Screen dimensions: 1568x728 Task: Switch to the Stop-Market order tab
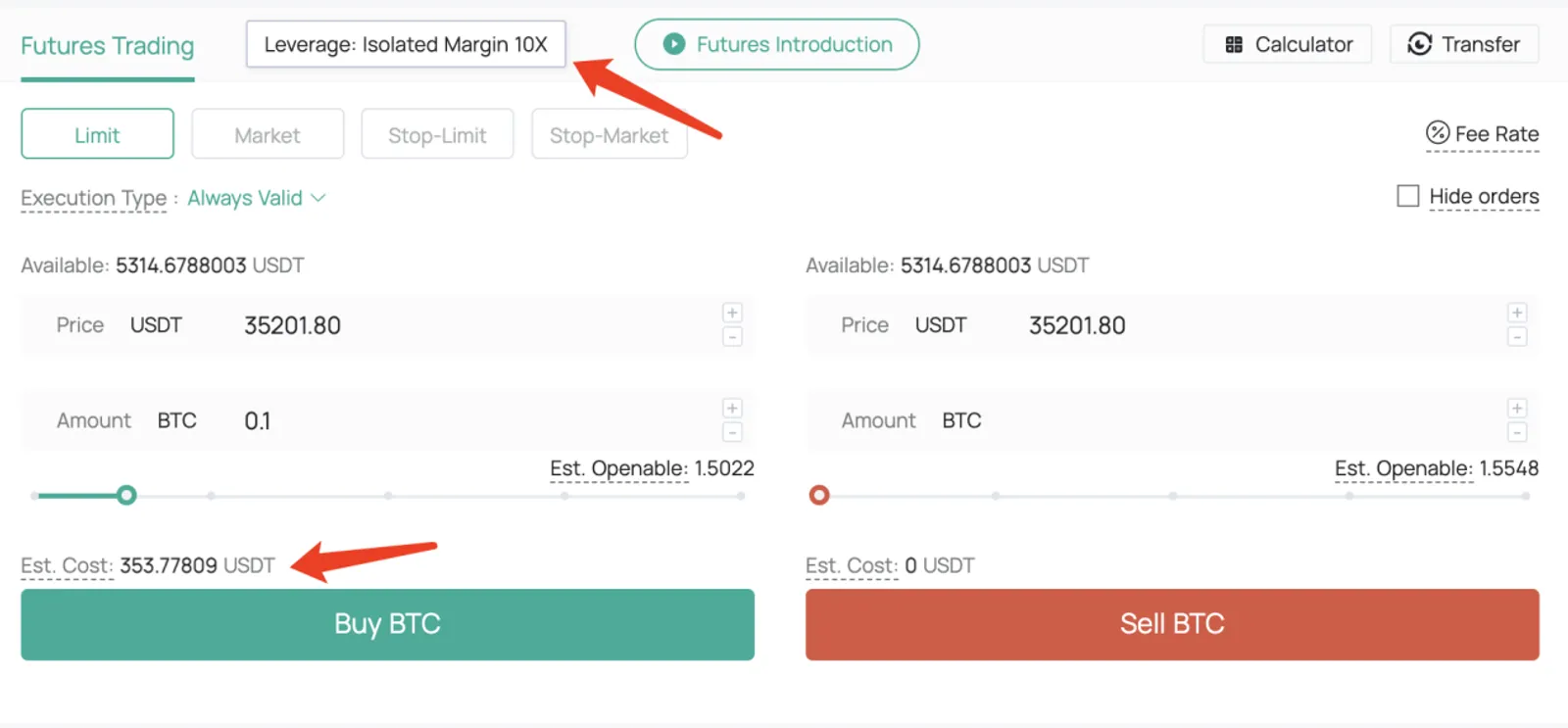tap(609, 134)
